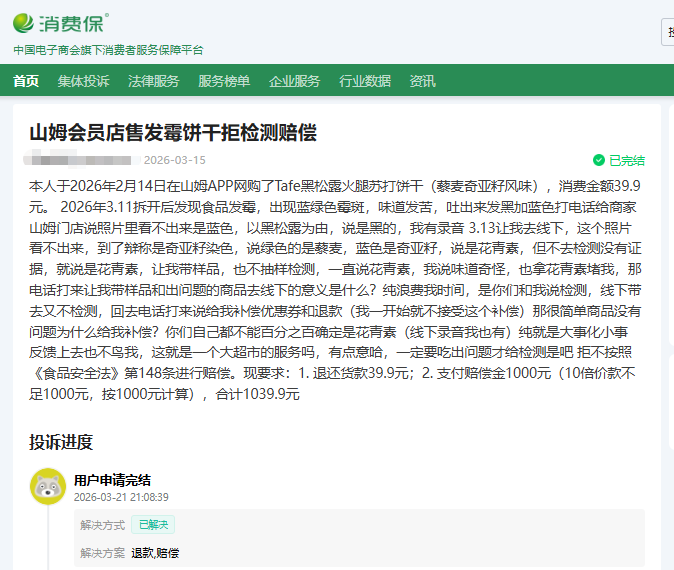The width and height of the screenshot is (674, 570).
Task: Select 服务榜单 in the navigation bar
Action: 224,81
